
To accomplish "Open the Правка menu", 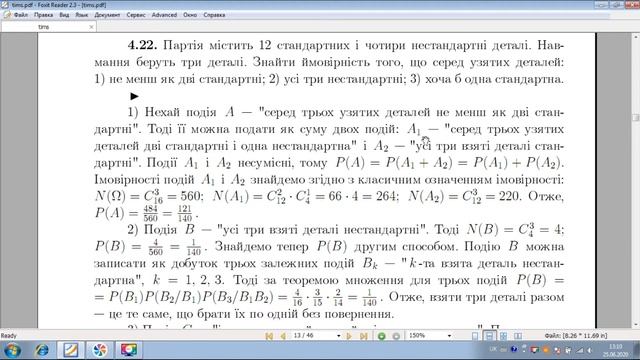I will [x=43, y=15].
